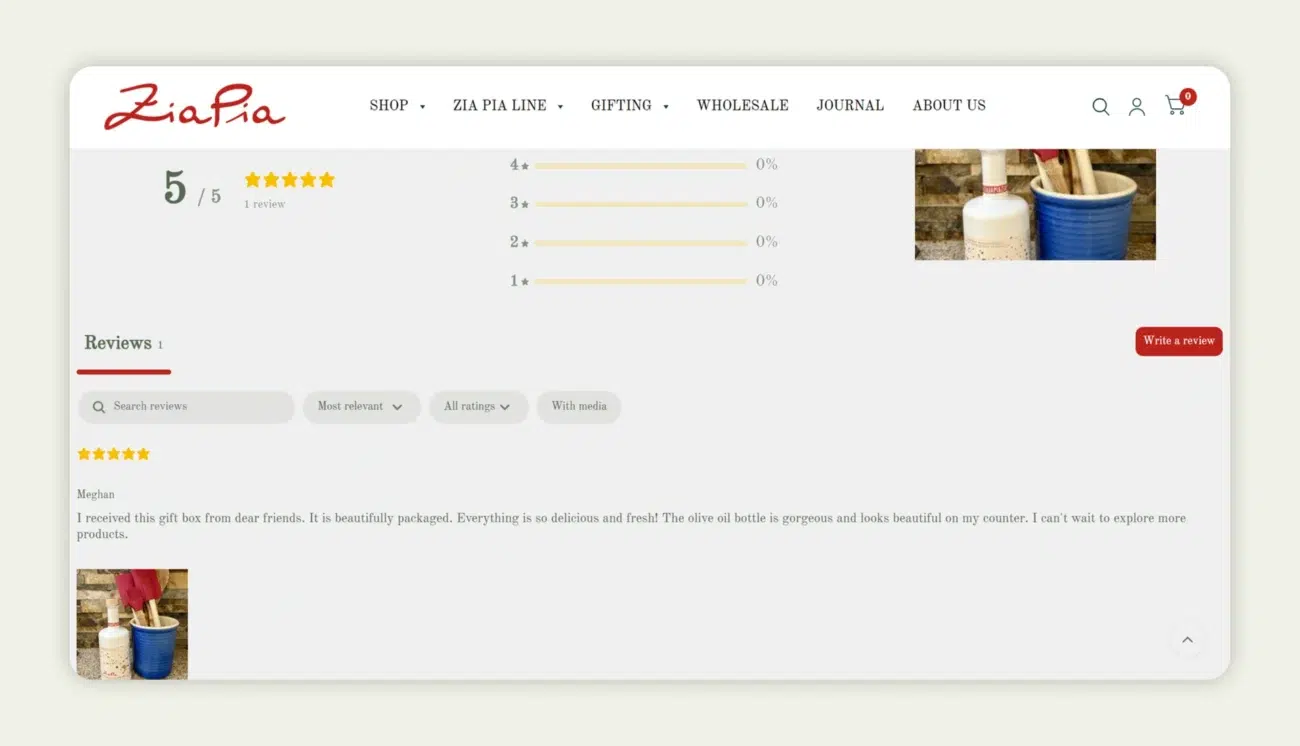Click the magnifying glass inside the review search bar

point(98,406)
